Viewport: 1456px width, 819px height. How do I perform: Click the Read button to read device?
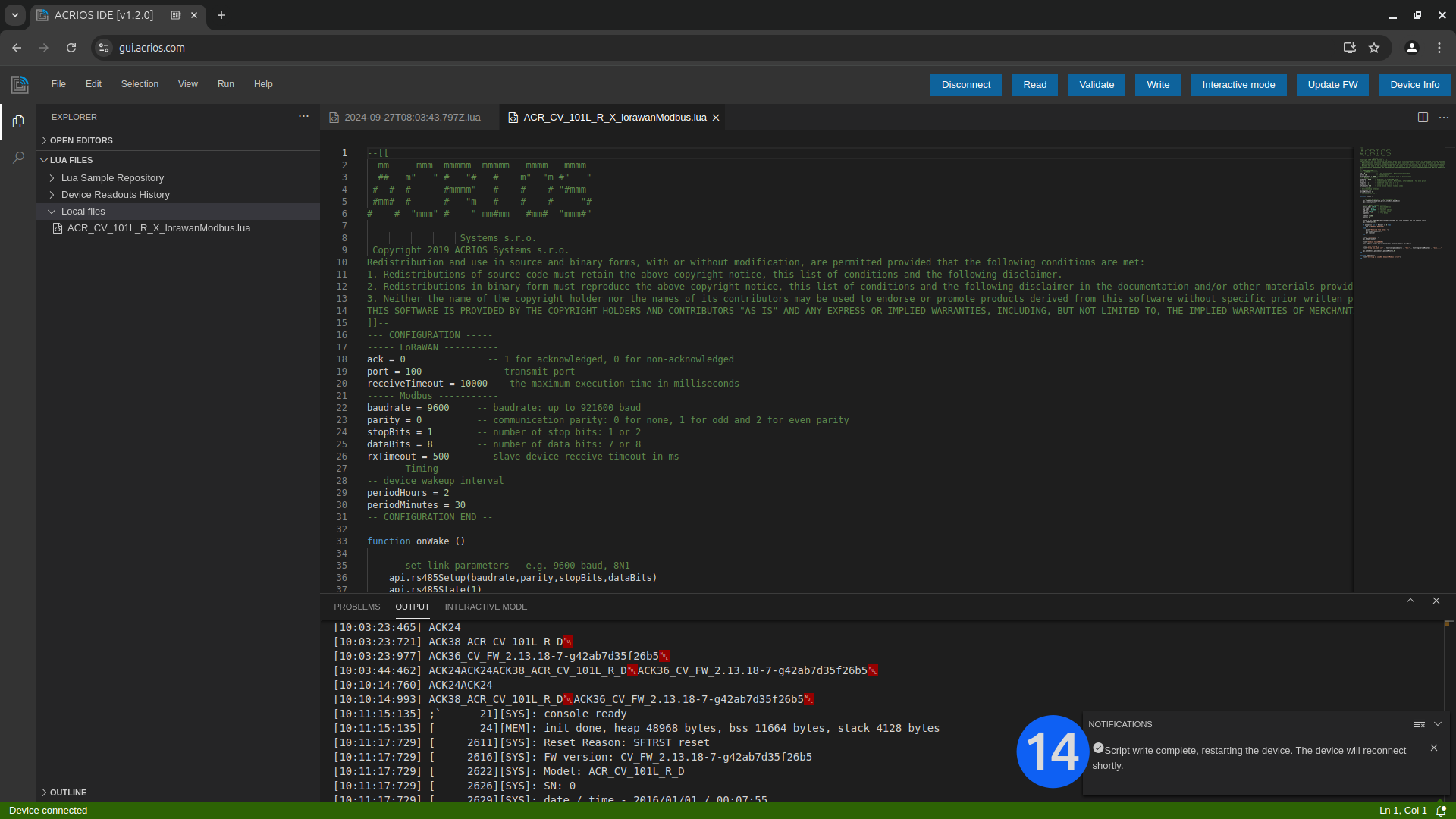(x=1034, y=84)
